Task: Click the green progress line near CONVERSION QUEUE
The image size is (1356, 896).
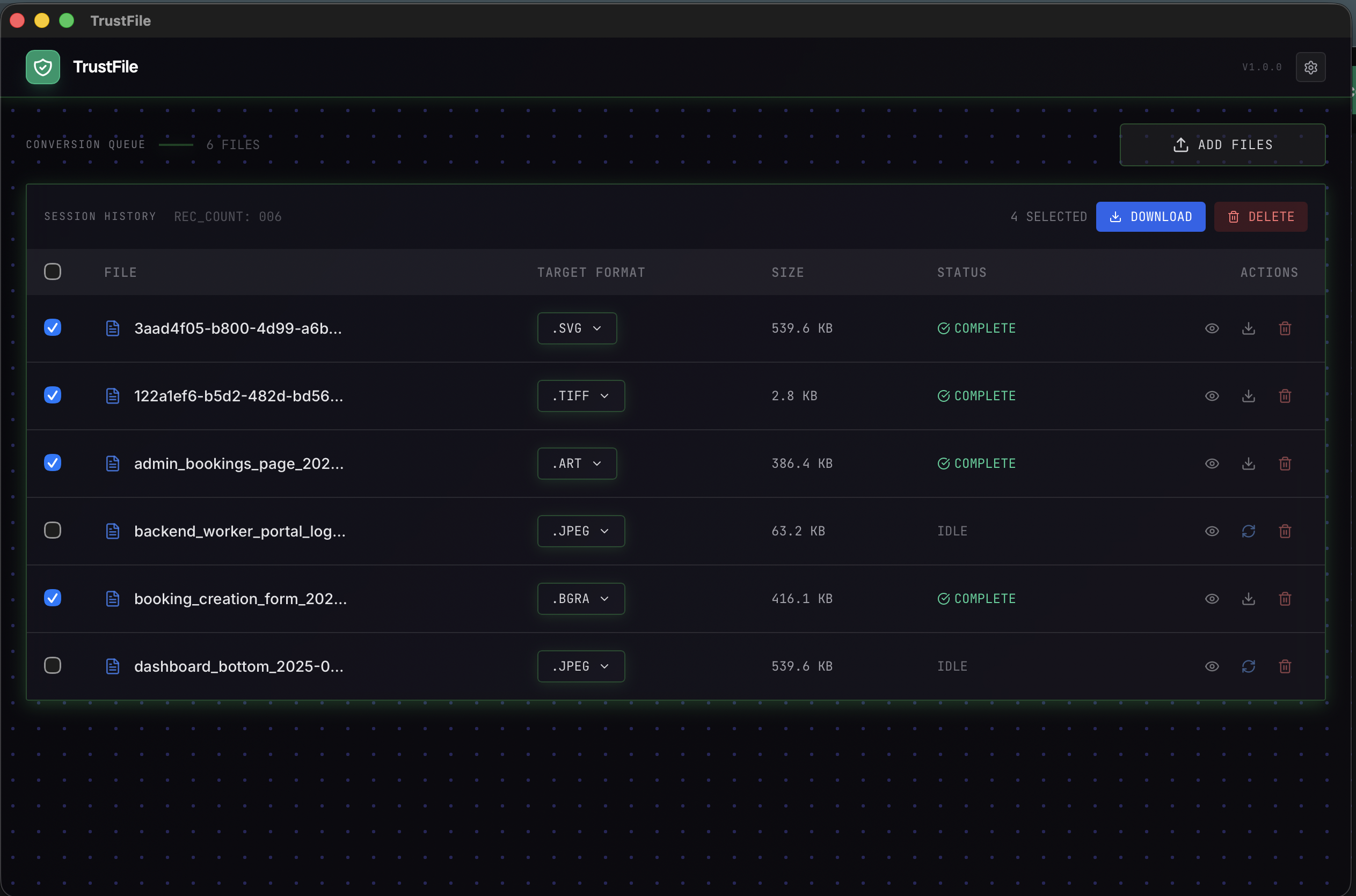Action: click(176, 144)
